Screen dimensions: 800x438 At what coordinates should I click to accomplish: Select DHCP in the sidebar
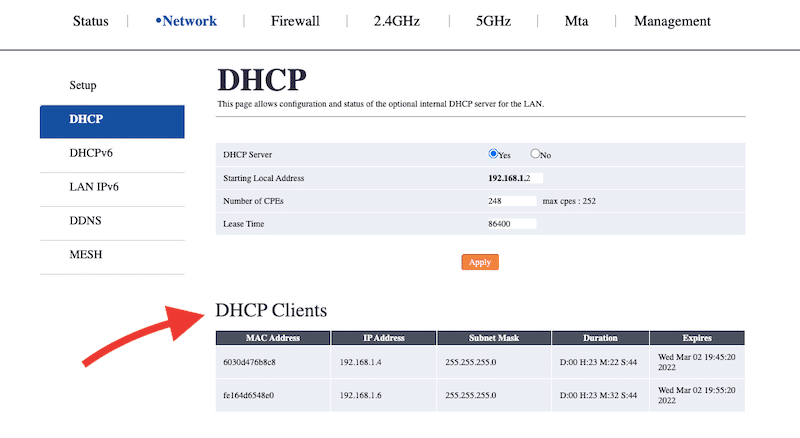87,120
